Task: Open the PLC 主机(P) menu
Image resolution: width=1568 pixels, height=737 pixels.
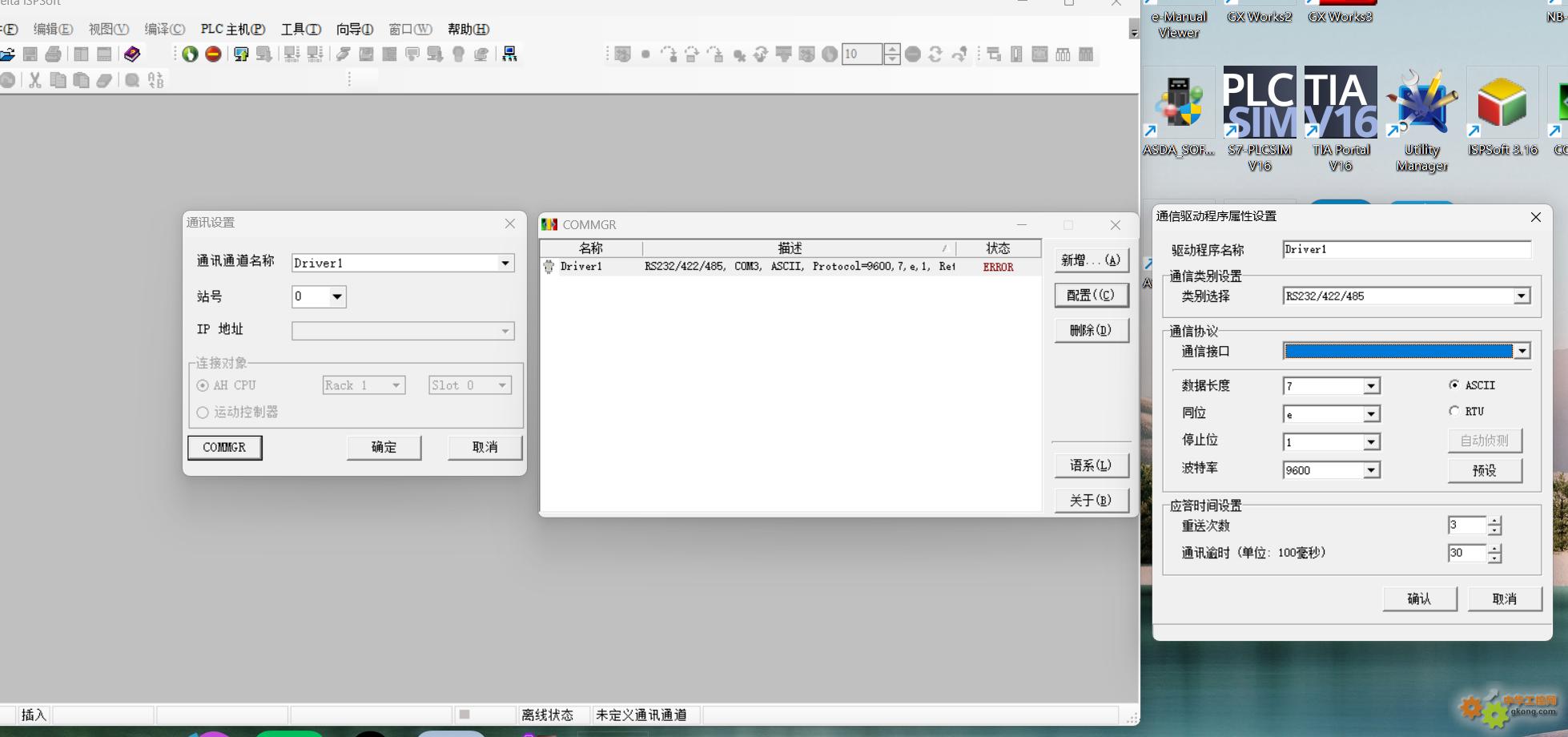Action: (232, 30)
